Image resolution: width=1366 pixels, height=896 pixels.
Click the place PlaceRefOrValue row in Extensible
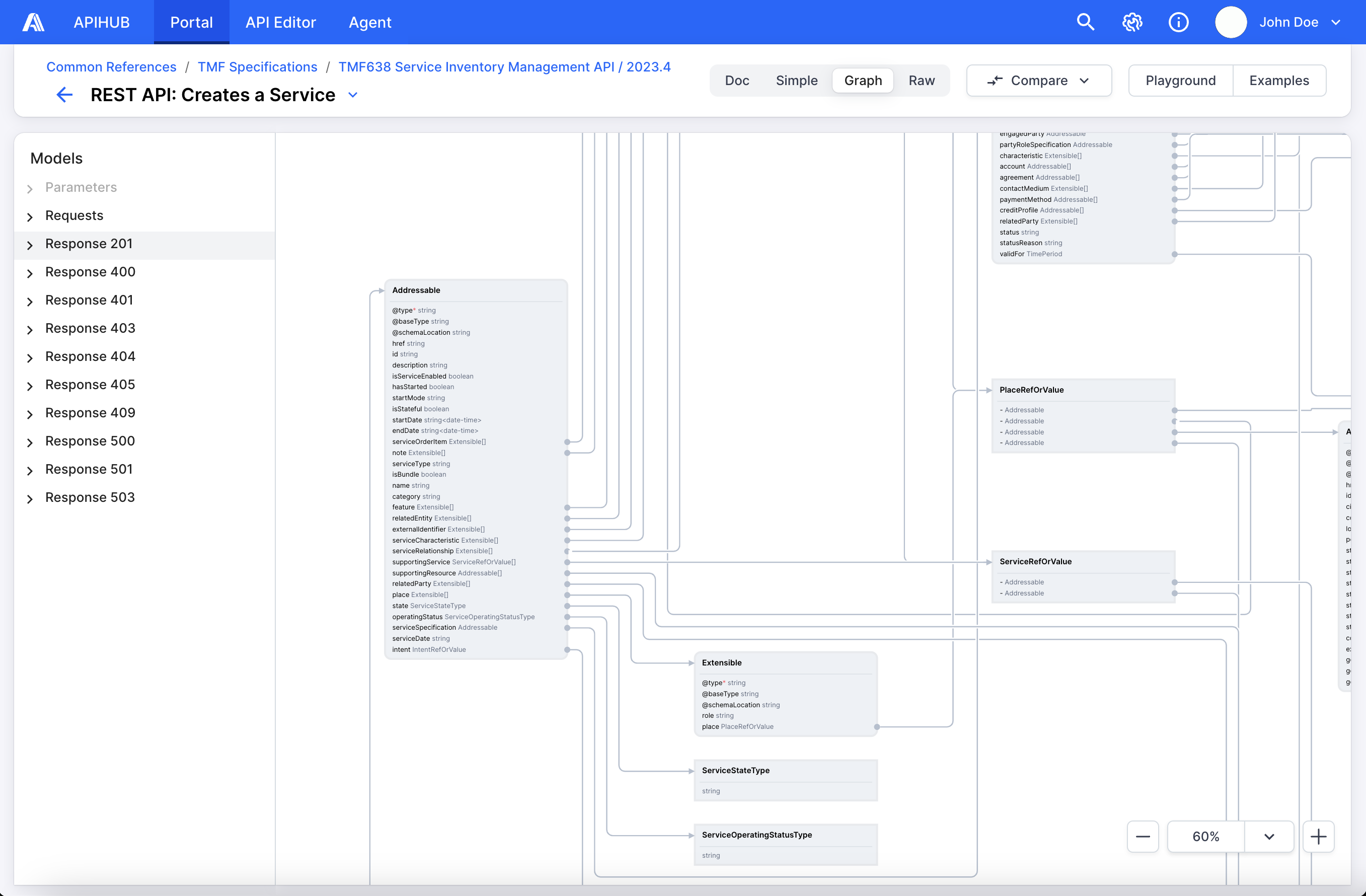pyautogui.click(x=785, y=727)
